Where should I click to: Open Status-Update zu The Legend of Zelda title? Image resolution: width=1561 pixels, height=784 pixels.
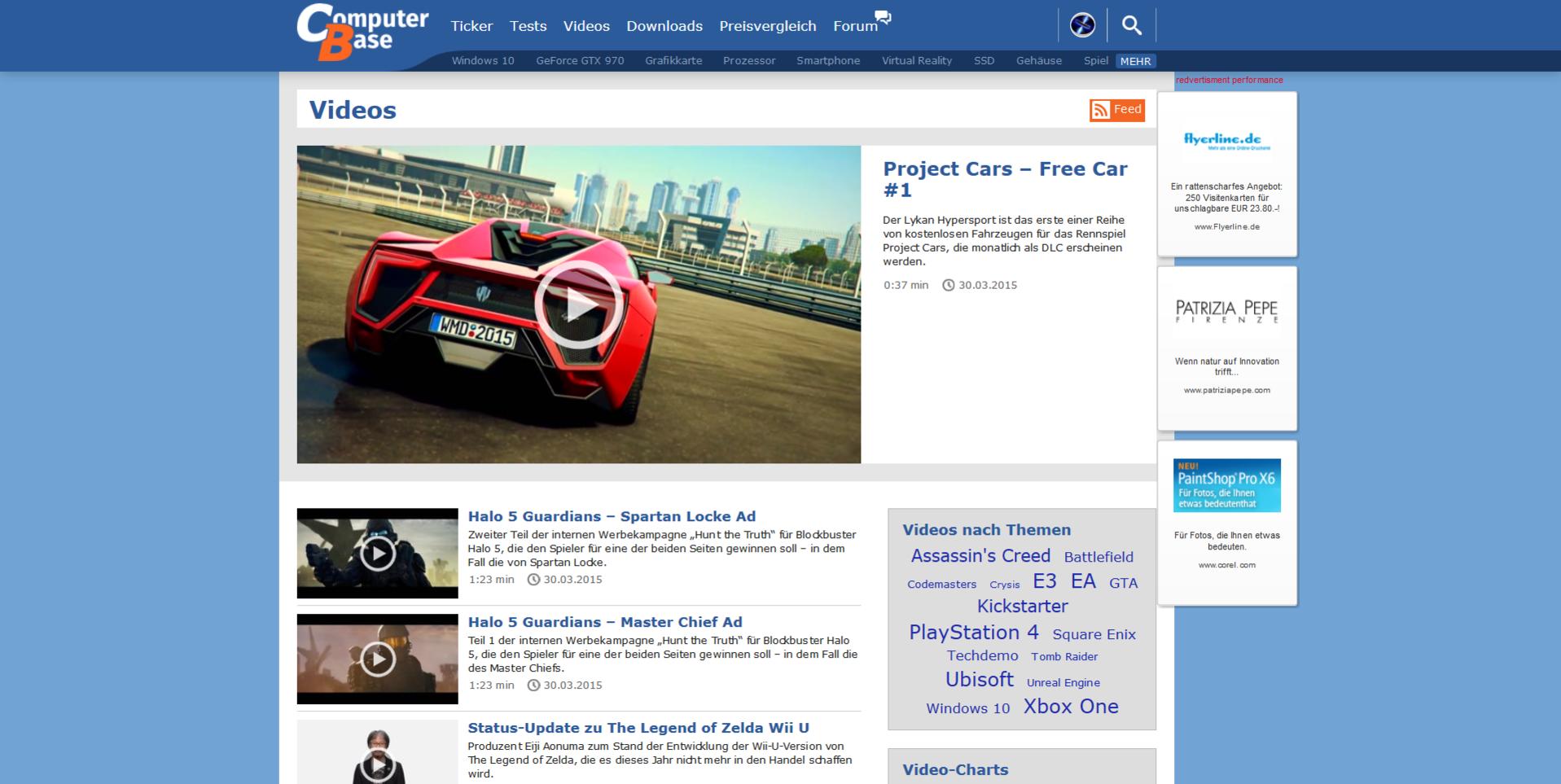[638, 728]
